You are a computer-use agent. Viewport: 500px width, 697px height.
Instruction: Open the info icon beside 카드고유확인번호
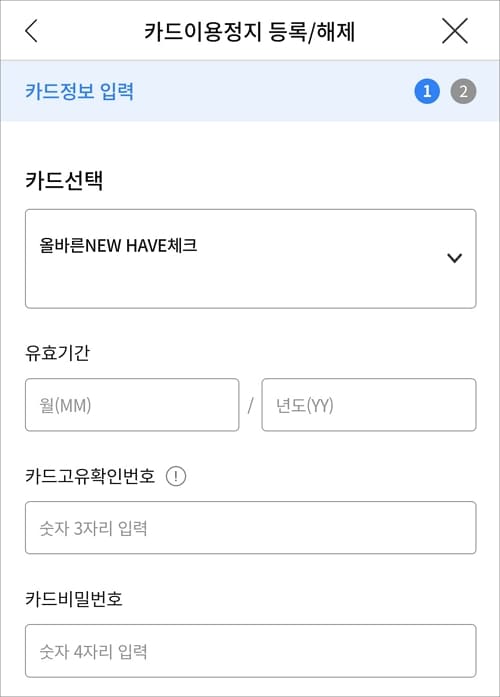(176, 476)
